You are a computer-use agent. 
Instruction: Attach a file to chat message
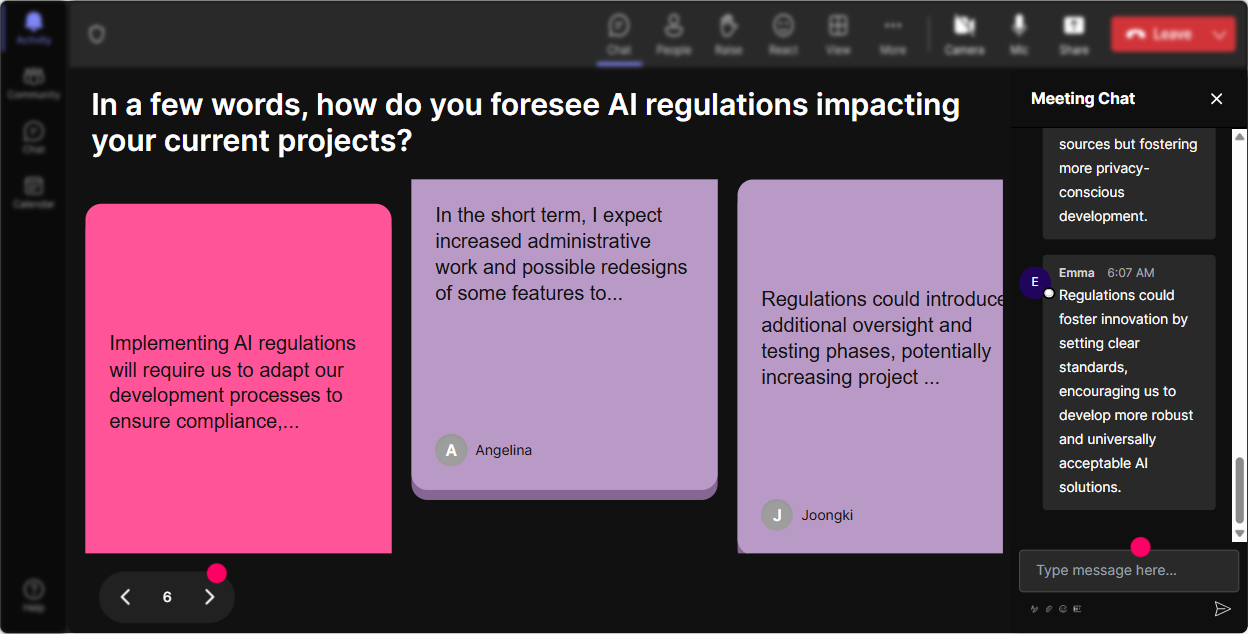[x=1049, y=608]
